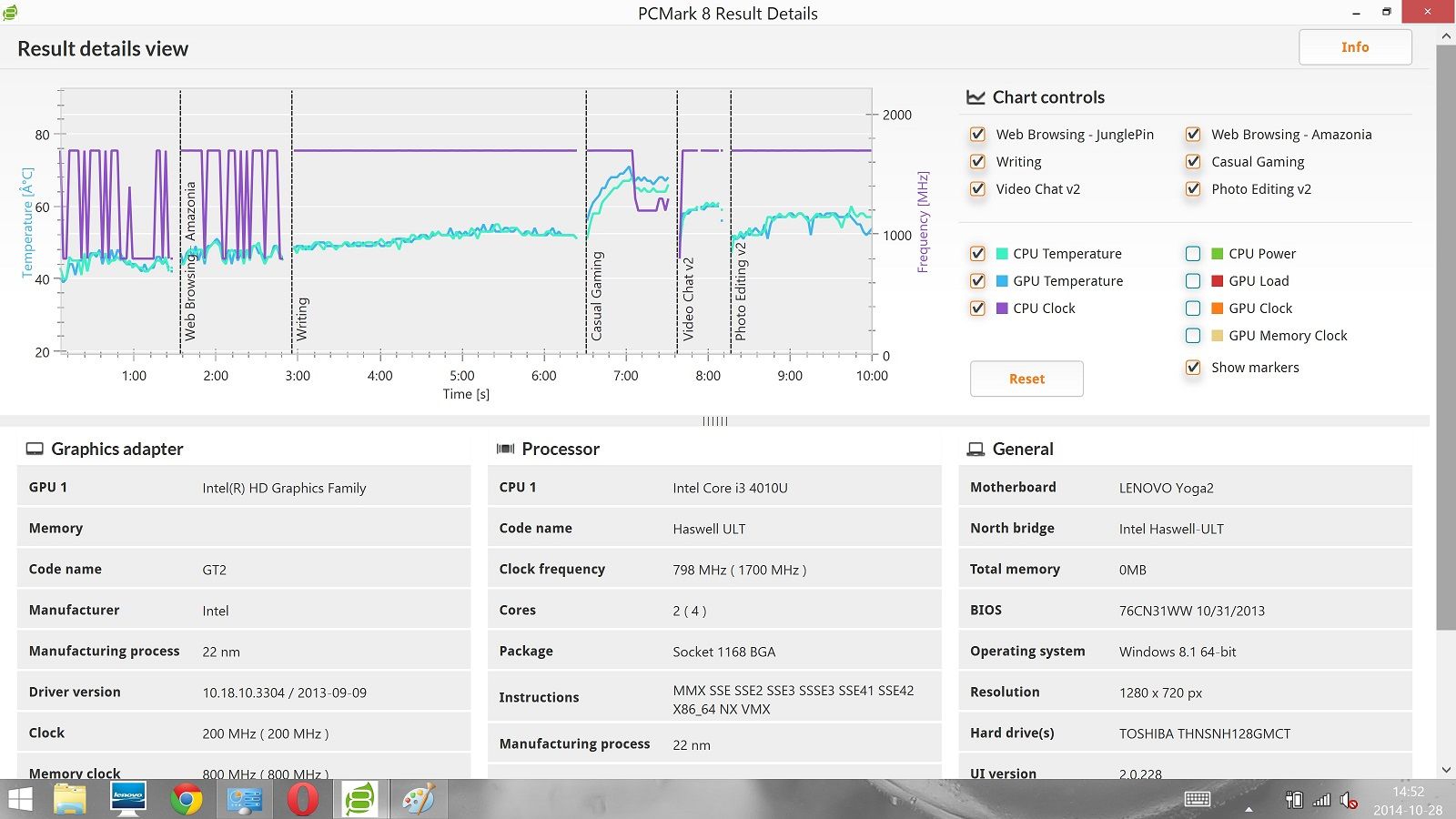The width and height of the screenshot is (1456, 819).
Task: Show hidden tray icons arrow
Action: [x=1249, y=808]
